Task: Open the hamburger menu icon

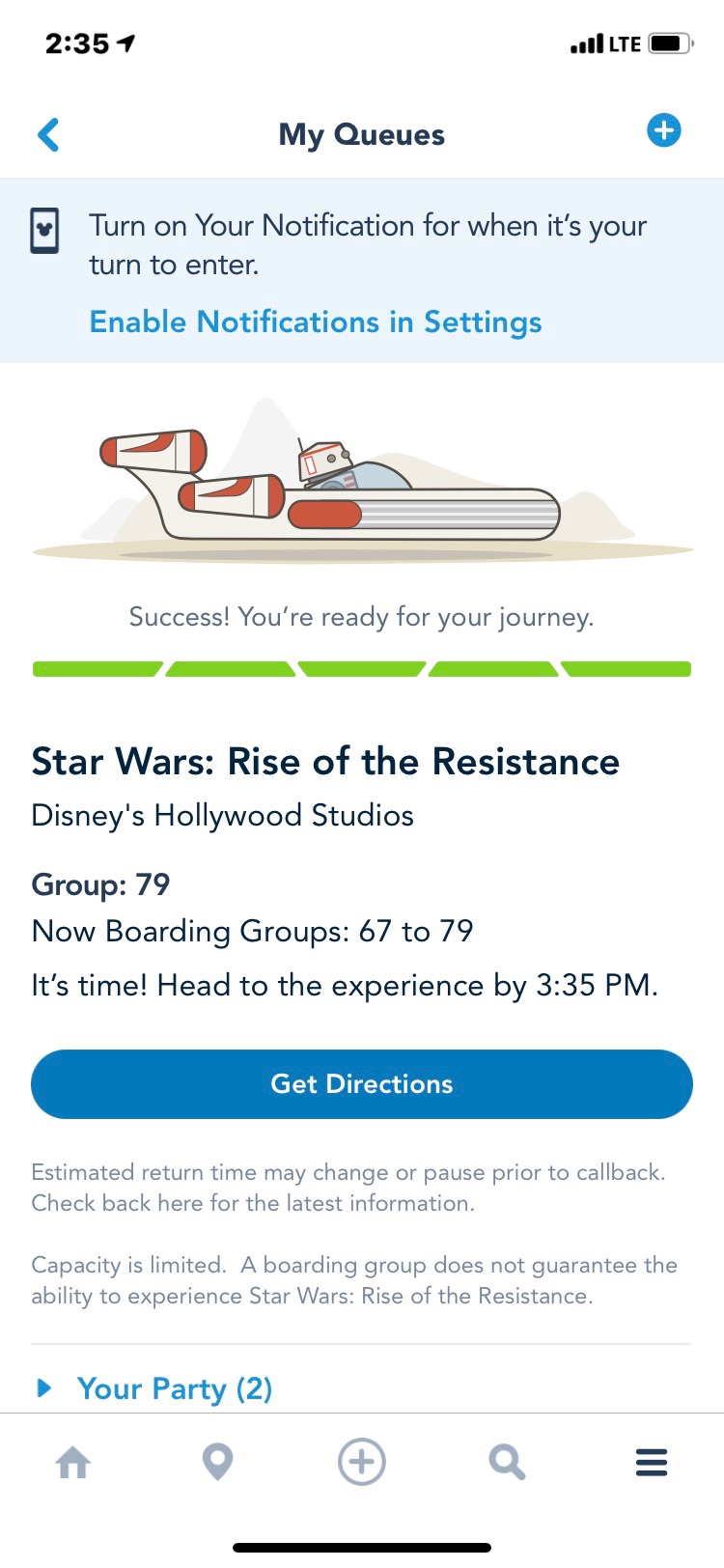Action: [x=652, y=1462]
